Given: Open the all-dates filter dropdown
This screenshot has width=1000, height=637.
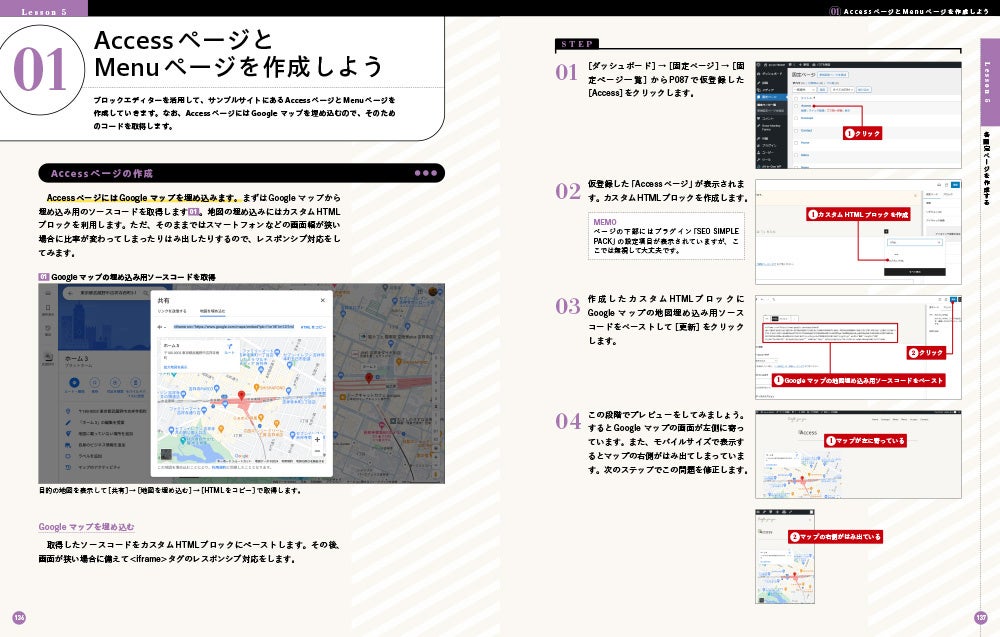Looking at the screenshot, I should point(841,90).
